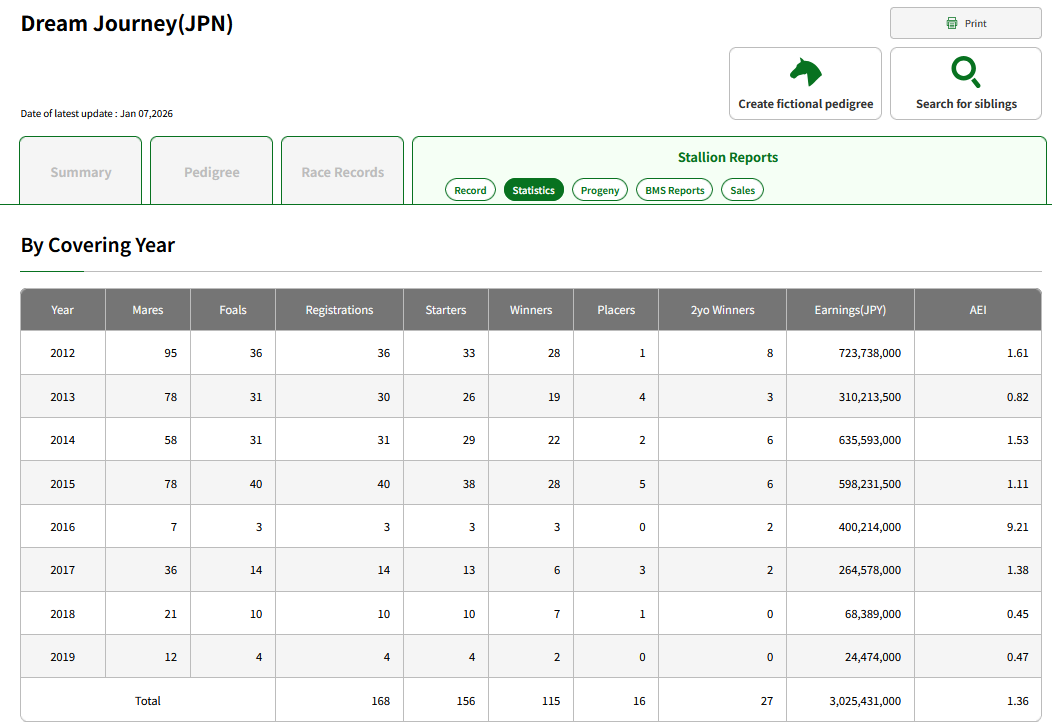The image size is (1052, 724).
Task: Click total AEI value 1.36
Action: click(x=1017, y=701)
